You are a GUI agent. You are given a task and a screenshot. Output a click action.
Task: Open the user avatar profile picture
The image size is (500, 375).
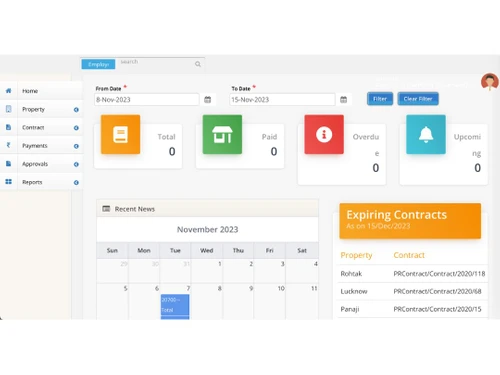coord(490,82)
